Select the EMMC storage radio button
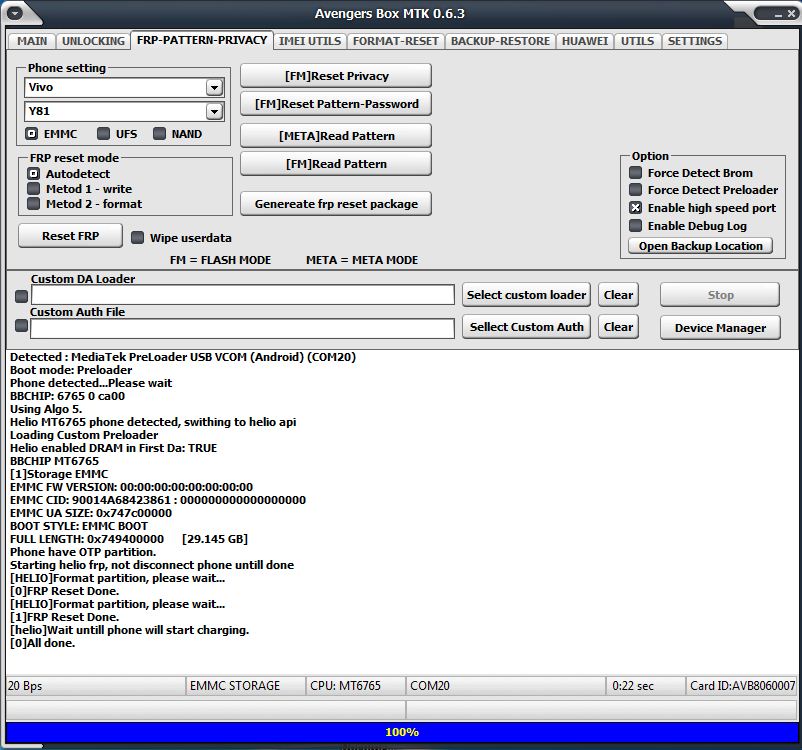 [32, 134]
